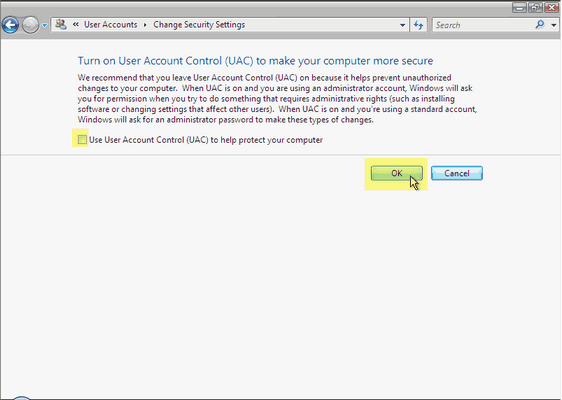
Task: Click the magnifying glass search icon
Action: pos(540,25)
